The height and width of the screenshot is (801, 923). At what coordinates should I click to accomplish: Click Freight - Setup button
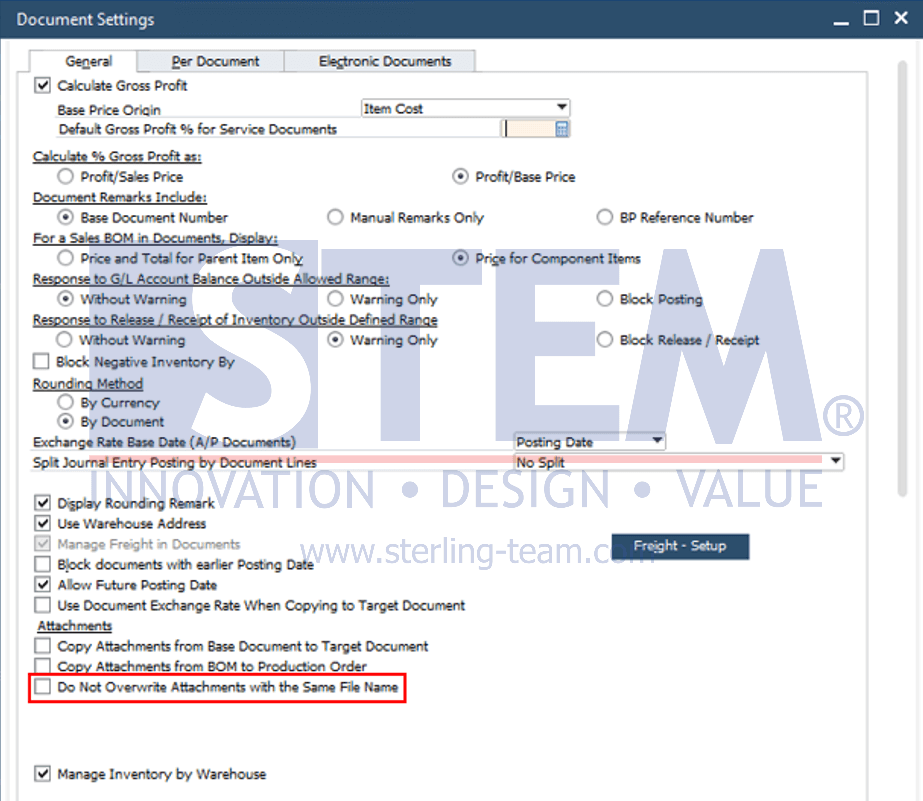pos(680,546)
